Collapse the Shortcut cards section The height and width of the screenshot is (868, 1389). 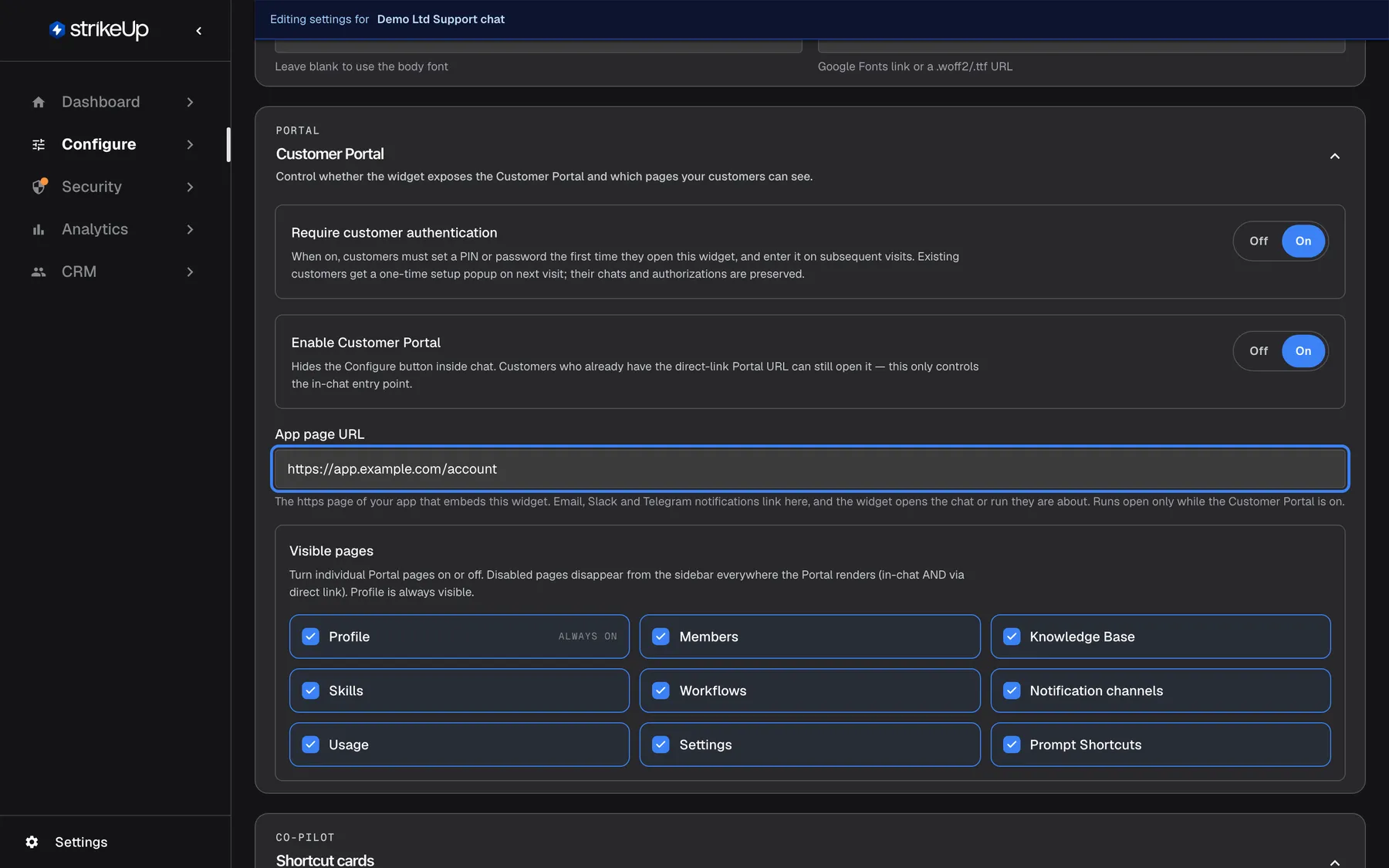coord(1334,862)
